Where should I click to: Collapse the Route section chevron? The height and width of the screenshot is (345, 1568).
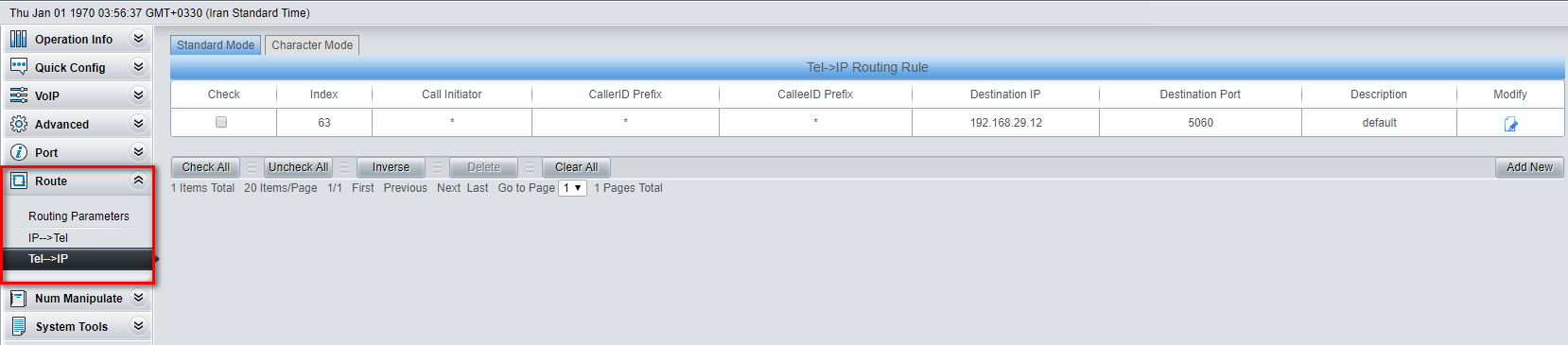pos(138,181)
